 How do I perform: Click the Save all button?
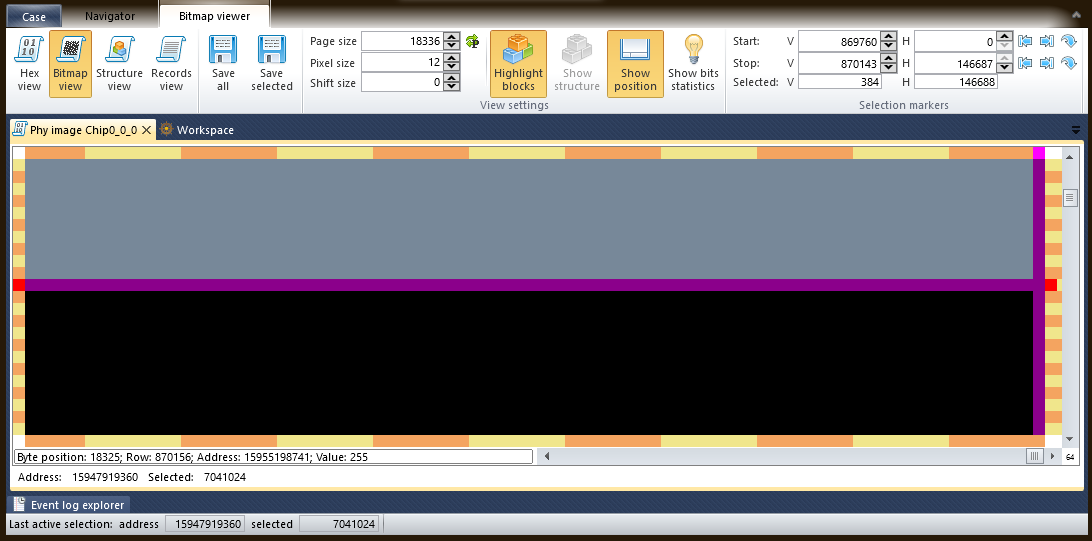pyautogui.click(x=223, y=64)
